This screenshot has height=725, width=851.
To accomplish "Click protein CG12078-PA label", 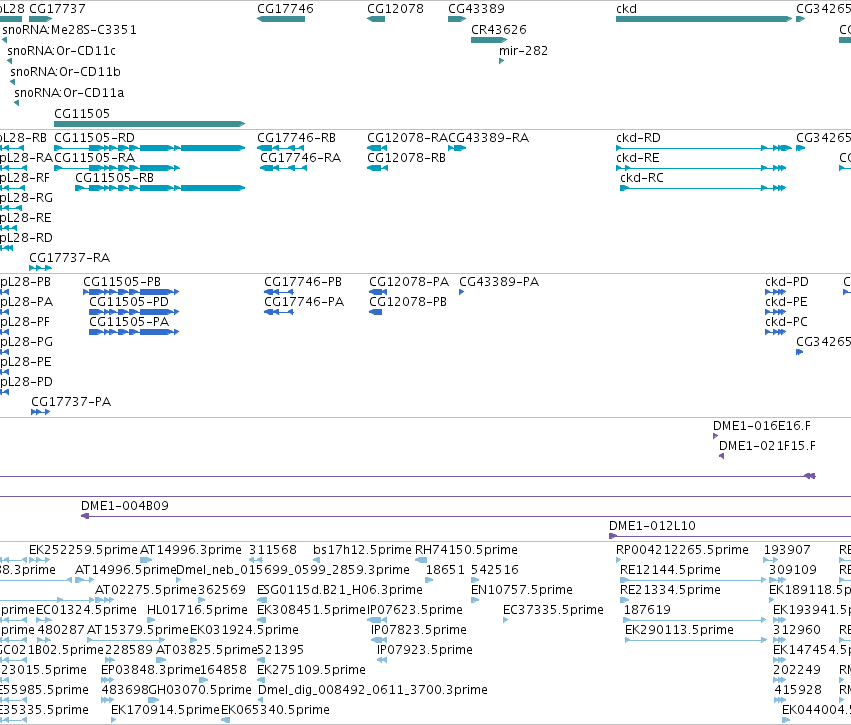I will 409,282.
